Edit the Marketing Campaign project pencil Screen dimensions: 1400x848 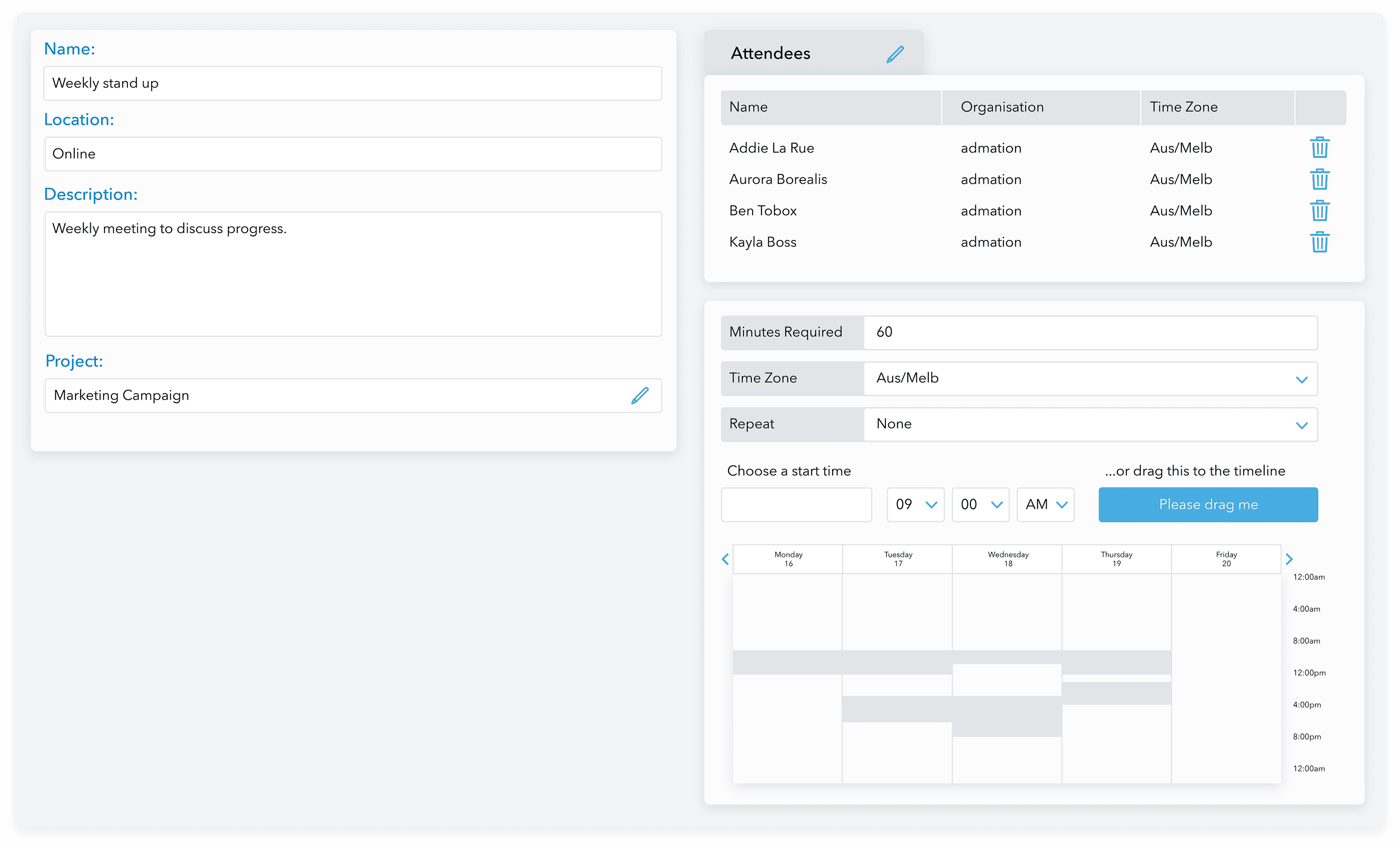coord(640,396)
